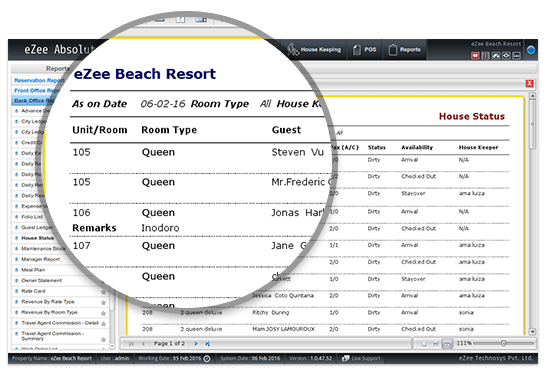
Task: Click the House Status report title
Action: (x=472, y=116)
